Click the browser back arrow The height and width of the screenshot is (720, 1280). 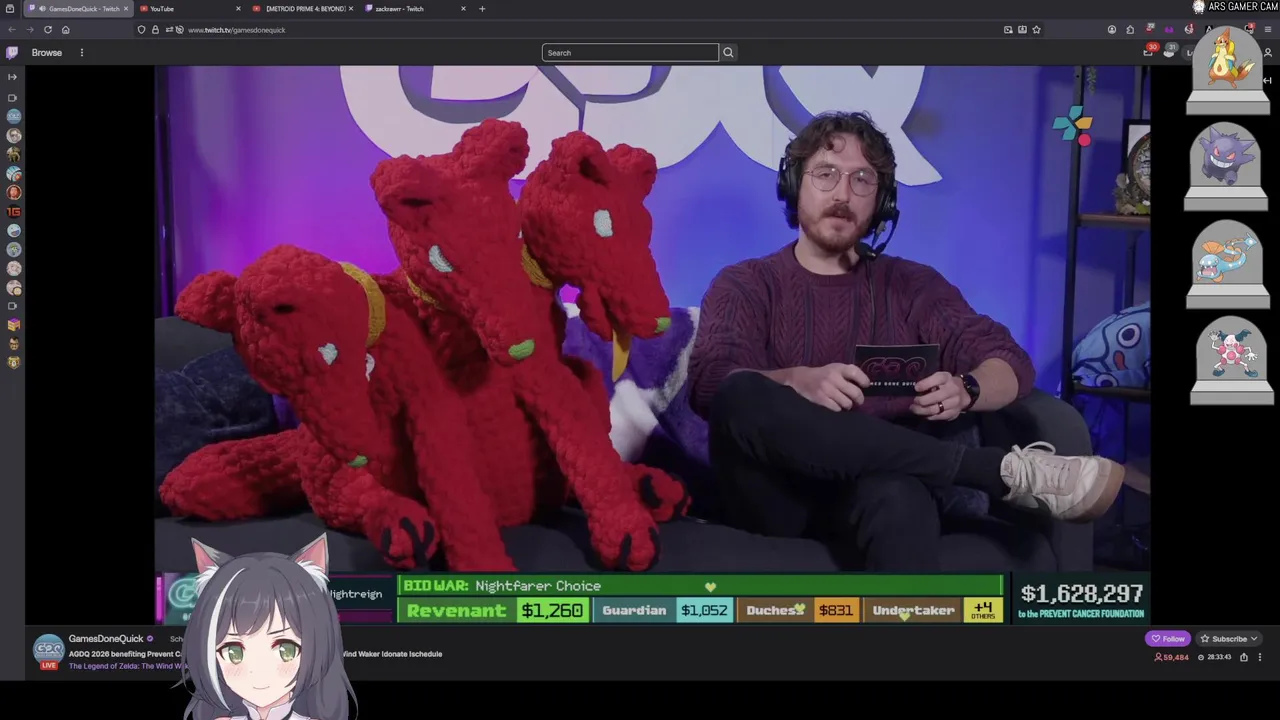point(12,30)
